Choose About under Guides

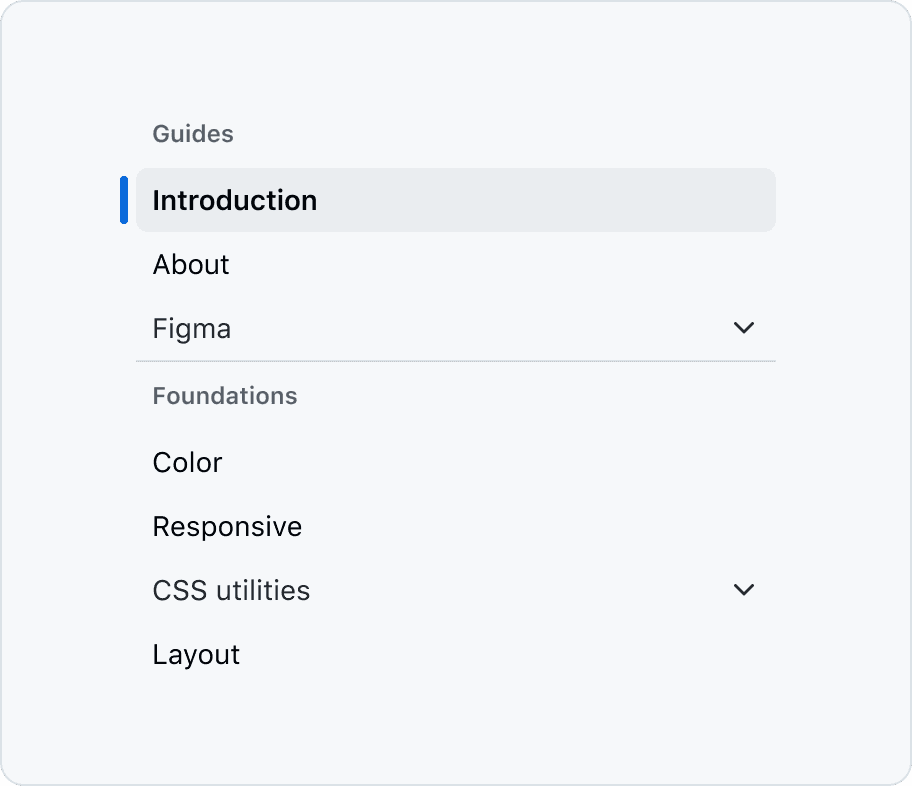[191, 264]
